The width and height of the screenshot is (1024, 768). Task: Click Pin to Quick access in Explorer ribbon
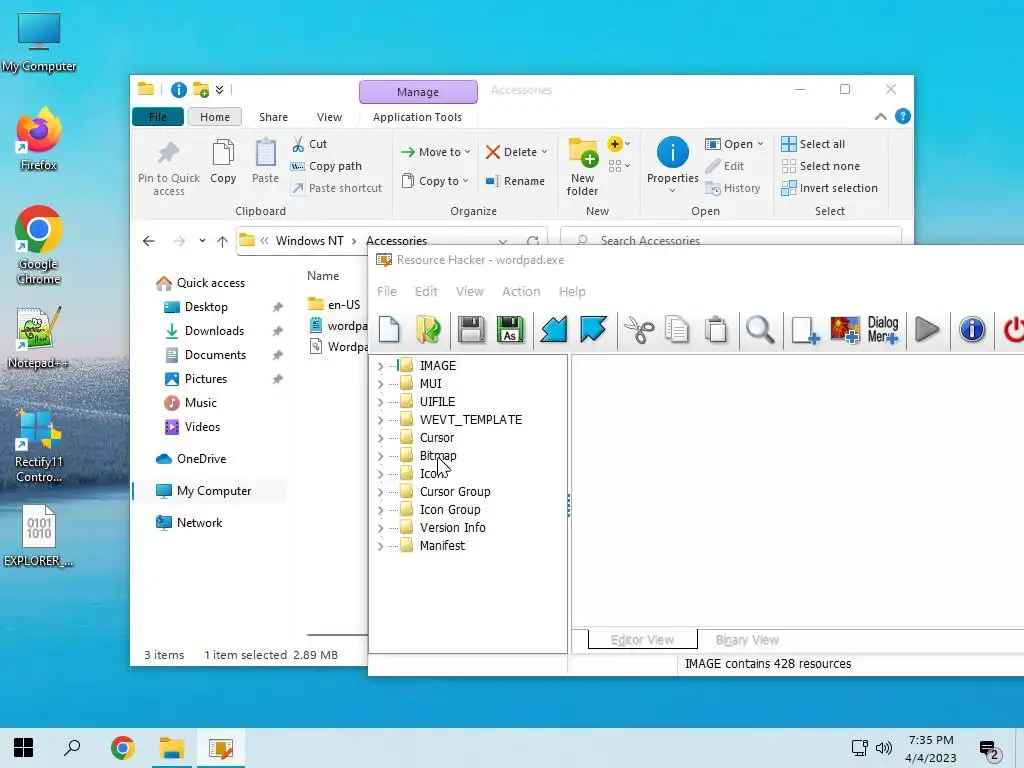168,168
